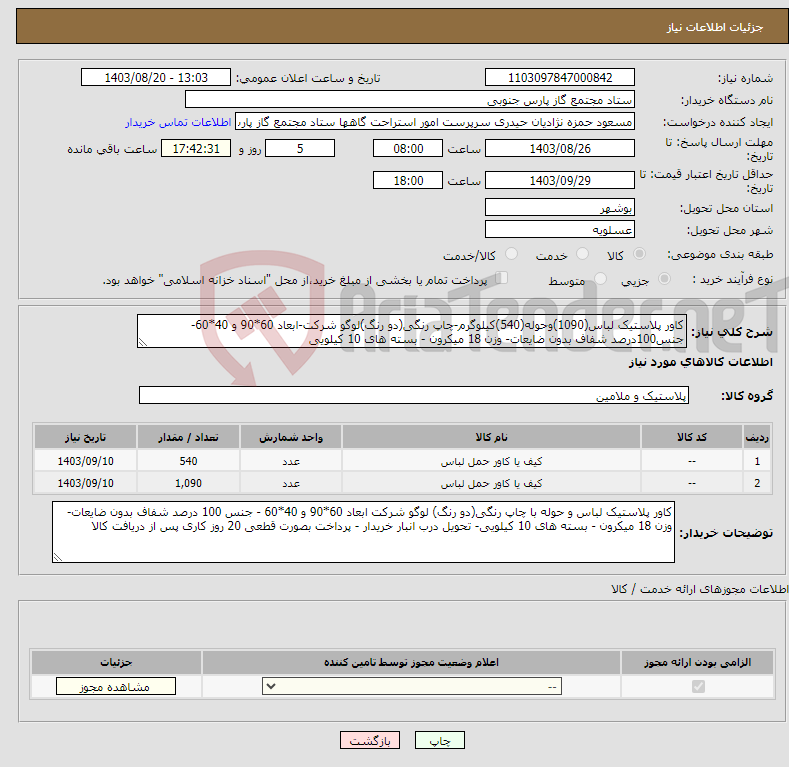Open اطلاعات تماس خریدار contact link
Image resolution: width=789 pixels, height=767 pixels.
click(178, 122)
